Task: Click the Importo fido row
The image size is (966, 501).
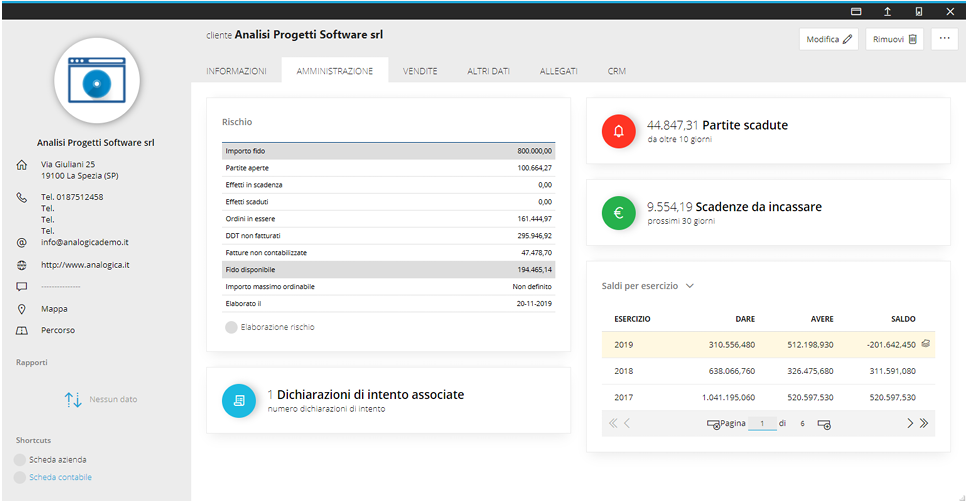Action: pyautogui.click(x=388, y=151)
